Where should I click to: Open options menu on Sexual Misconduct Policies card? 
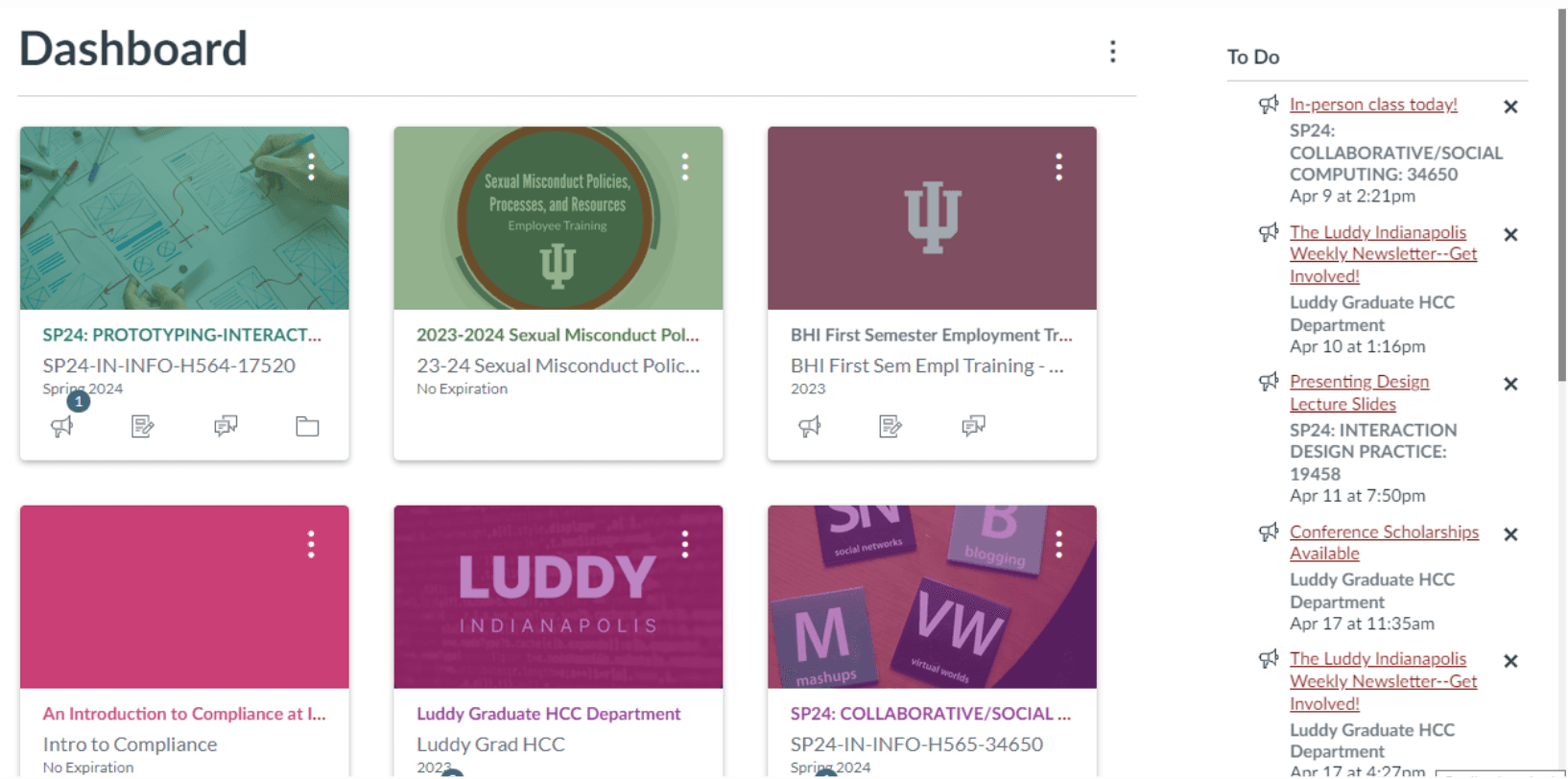[685, 167]
